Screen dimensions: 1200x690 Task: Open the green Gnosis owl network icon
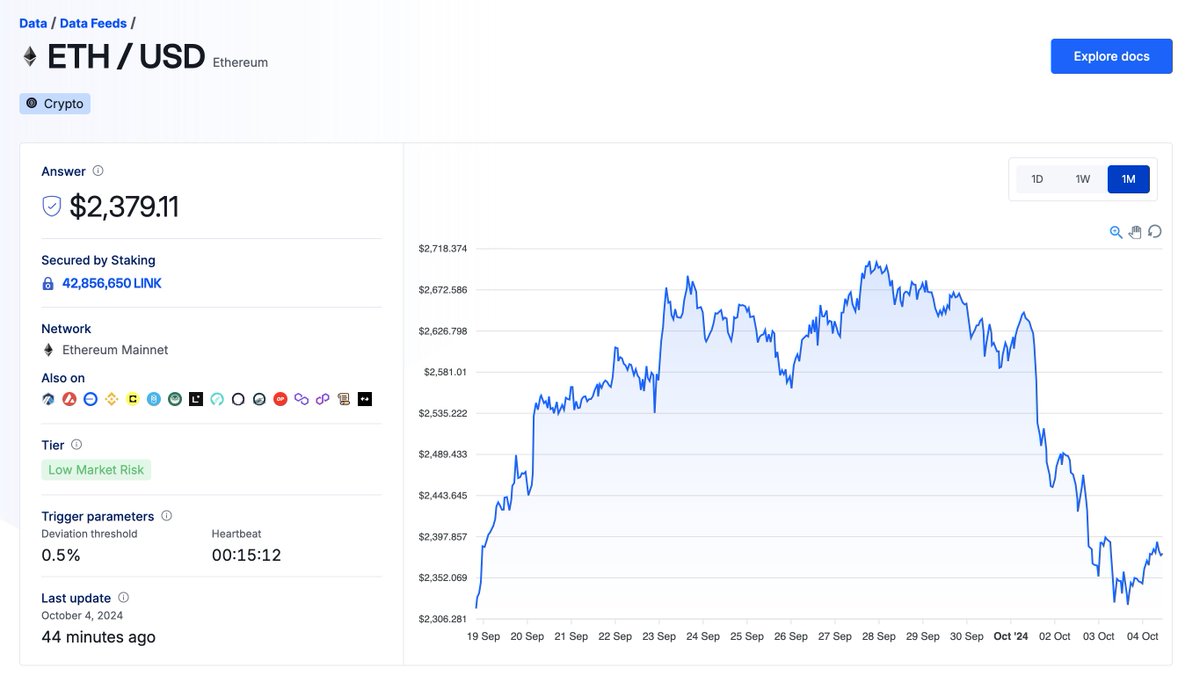coord(175,399)
